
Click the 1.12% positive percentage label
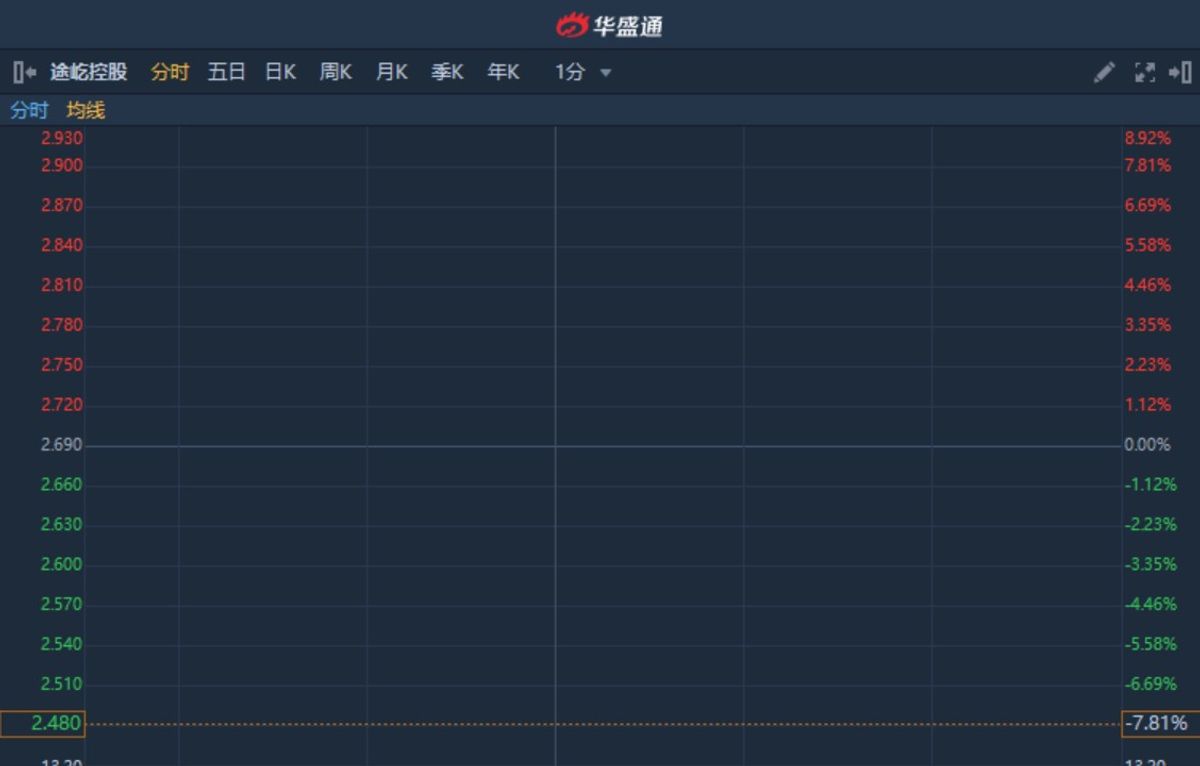click(x=1147, y=405)
